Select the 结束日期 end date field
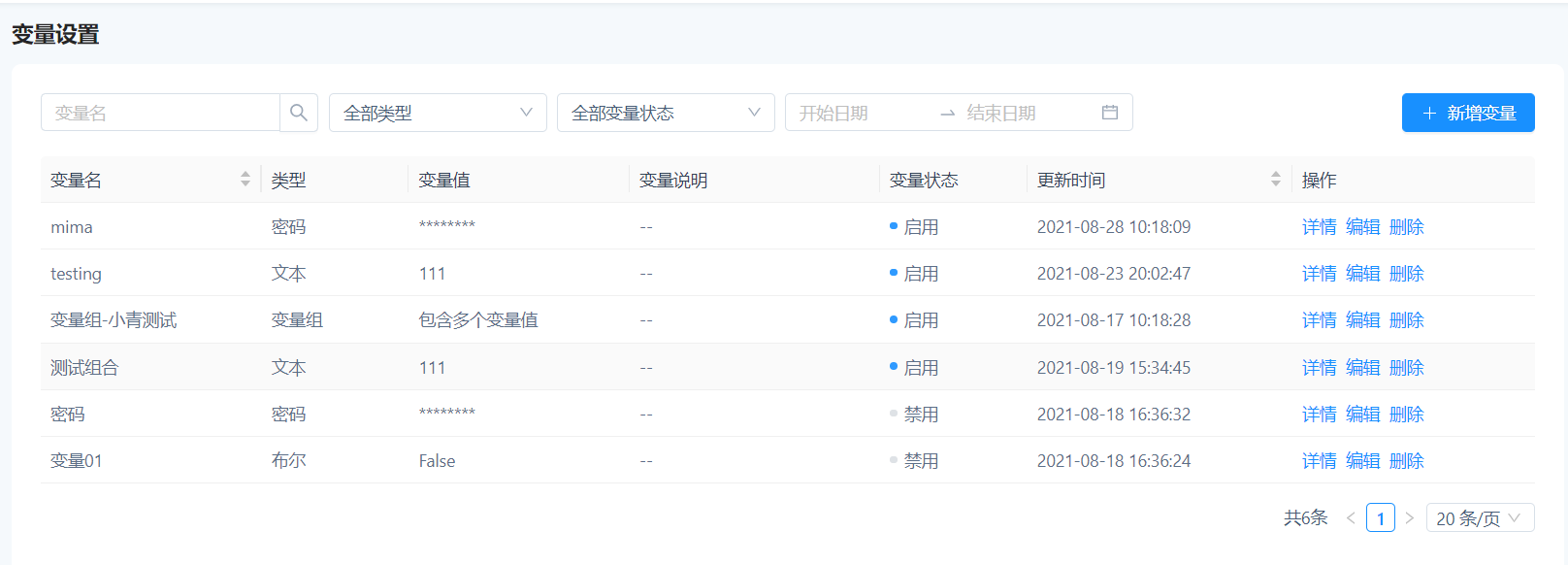 (x=1024, y=113)
